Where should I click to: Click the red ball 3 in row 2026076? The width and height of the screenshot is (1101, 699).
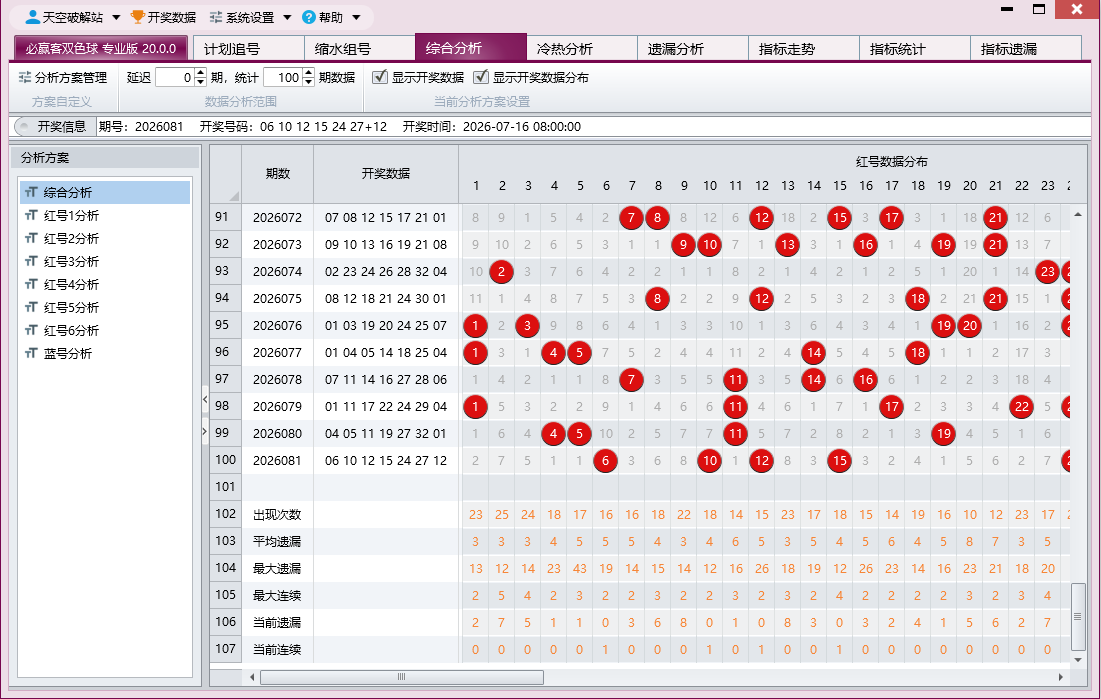pos(527,326)
